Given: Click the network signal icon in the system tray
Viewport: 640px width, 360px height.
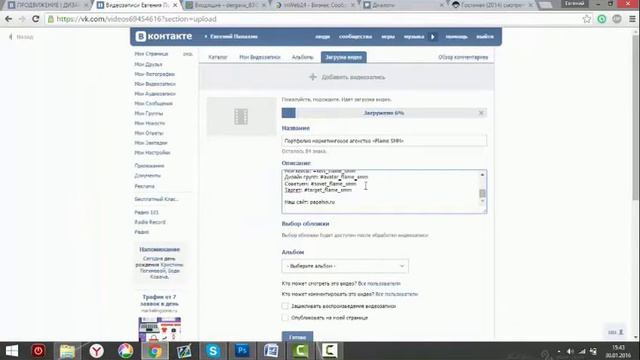Looking at the screenshot, I should pos(582,351).
